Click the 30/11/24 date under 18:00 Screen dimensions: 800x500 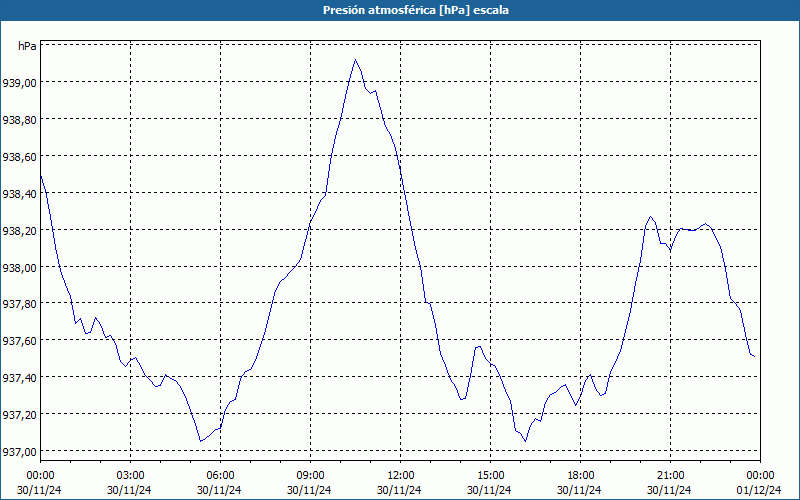pos(579,490)
